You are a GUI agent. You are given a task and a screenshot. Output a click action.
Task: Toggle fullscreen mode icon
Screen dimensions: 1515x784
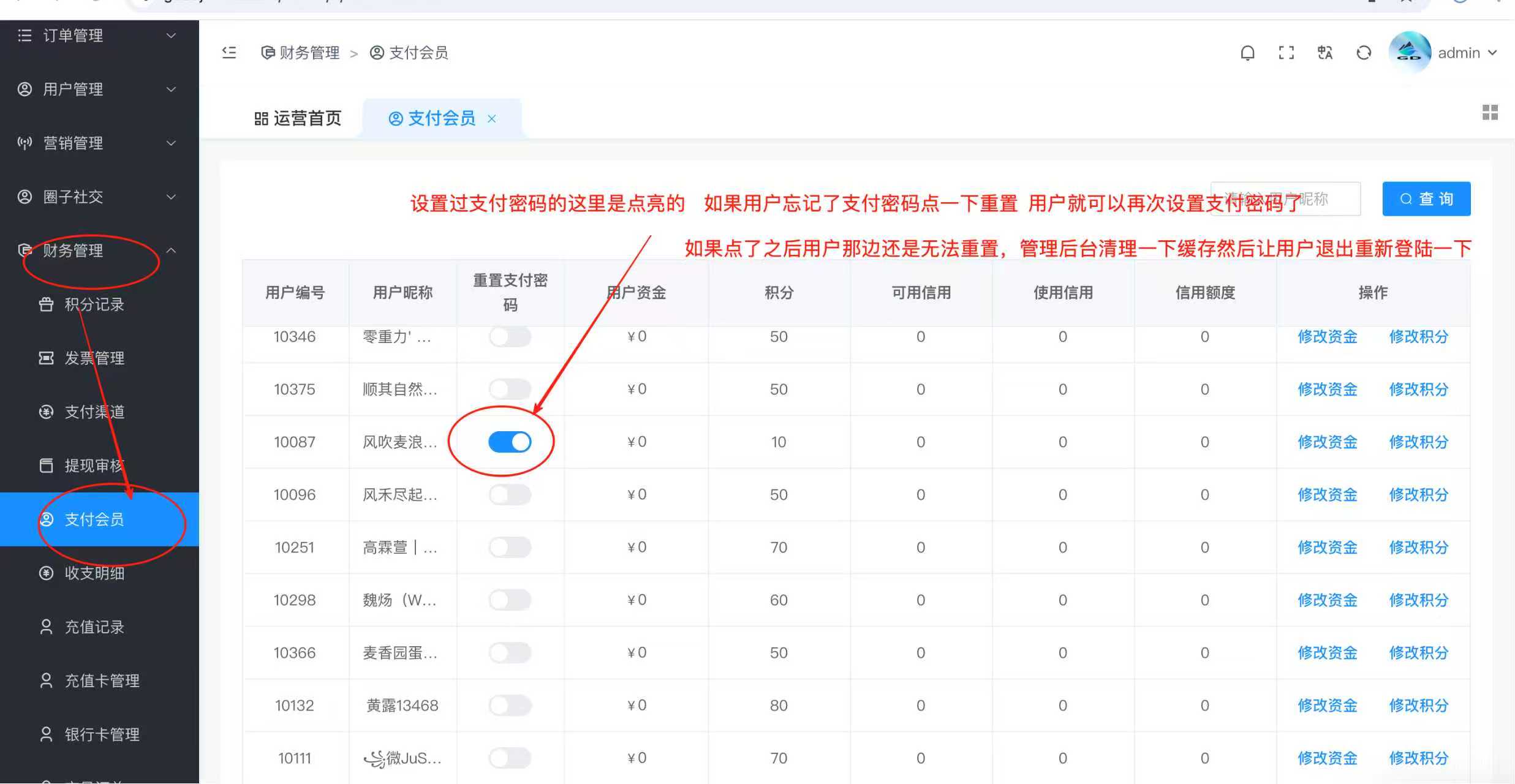tap(1286, 53)
